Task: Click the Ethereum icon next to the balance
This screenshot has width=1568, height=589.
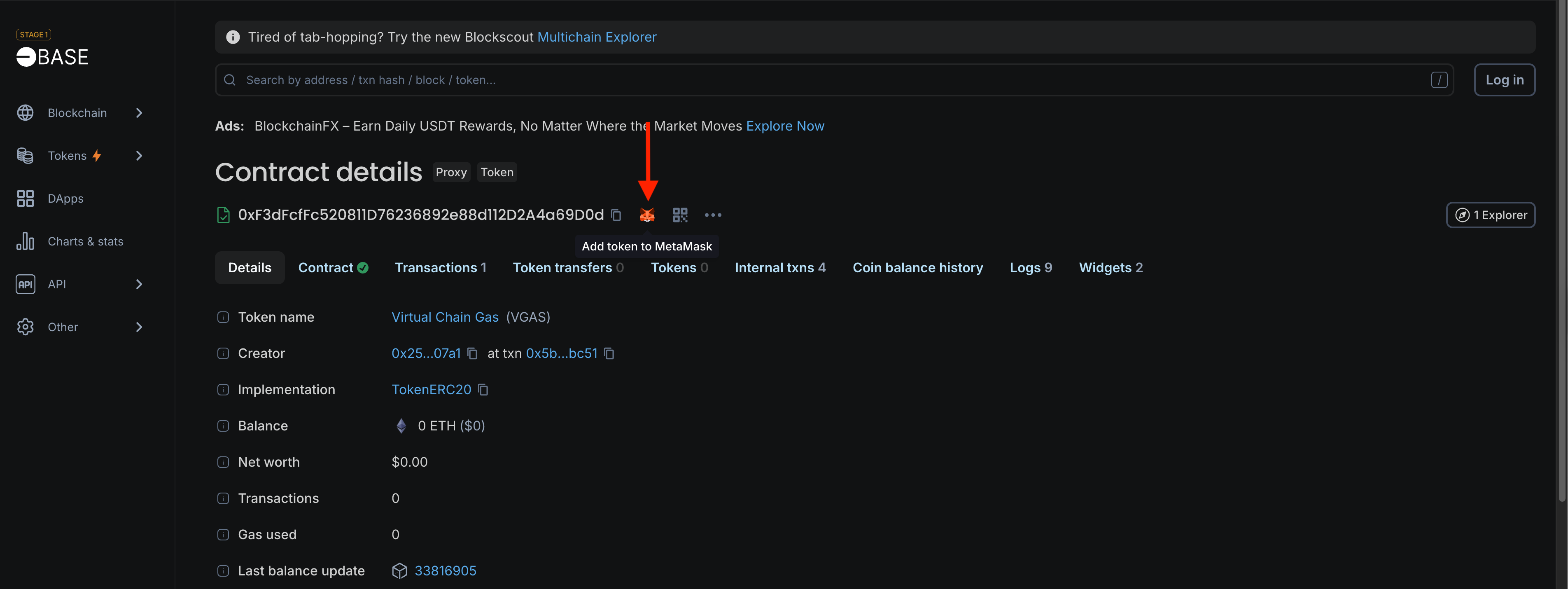Action: pyautogui.click(x=401, y=426)
